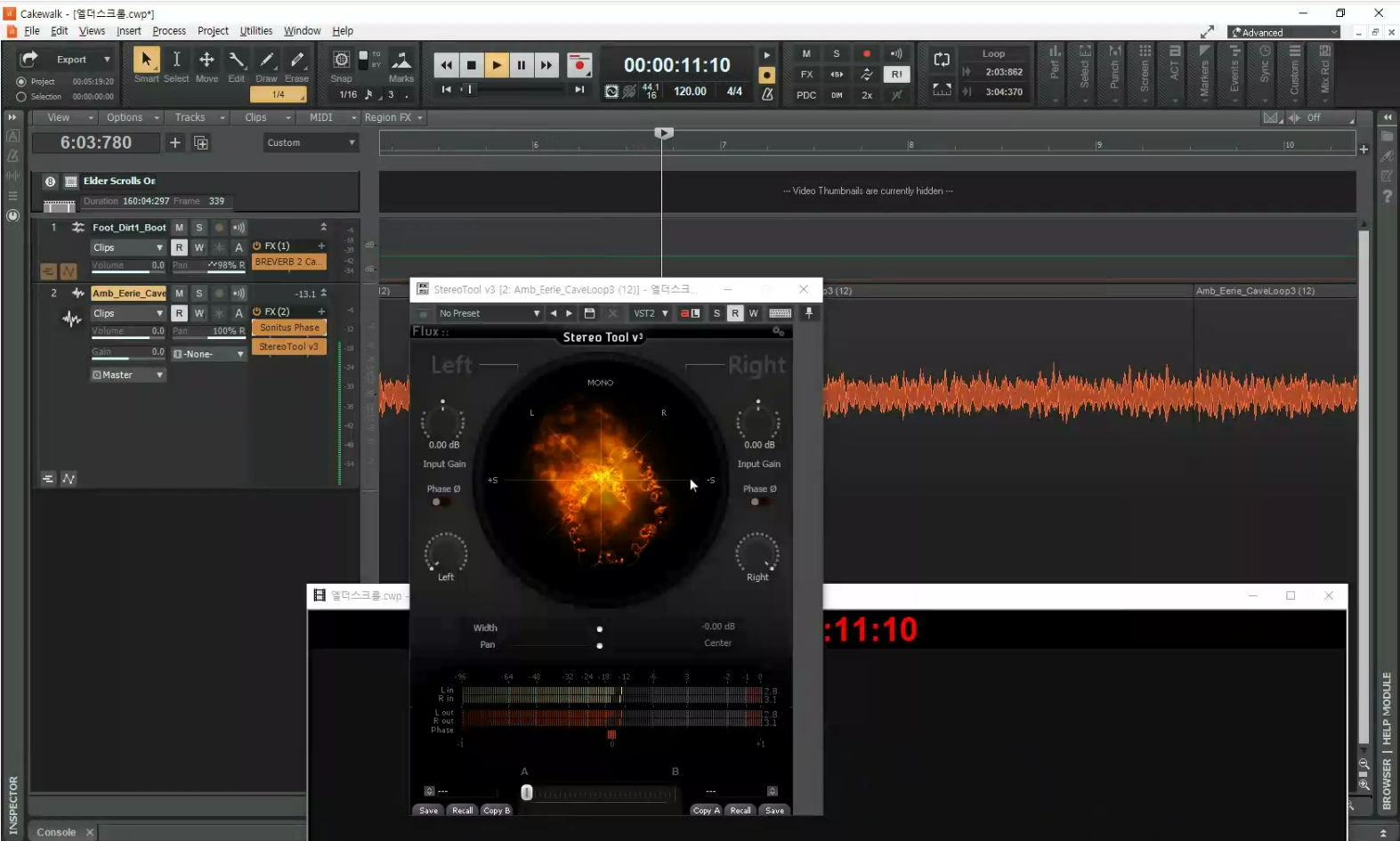Open the Region FX menu
Viewport: 1400px width, 841px height.
click(393, 117)
